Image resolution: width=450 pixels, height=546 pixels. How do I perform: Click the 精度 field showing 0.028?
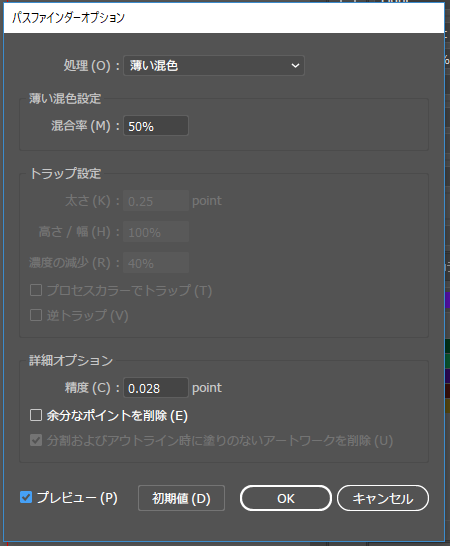pos(156,388)
